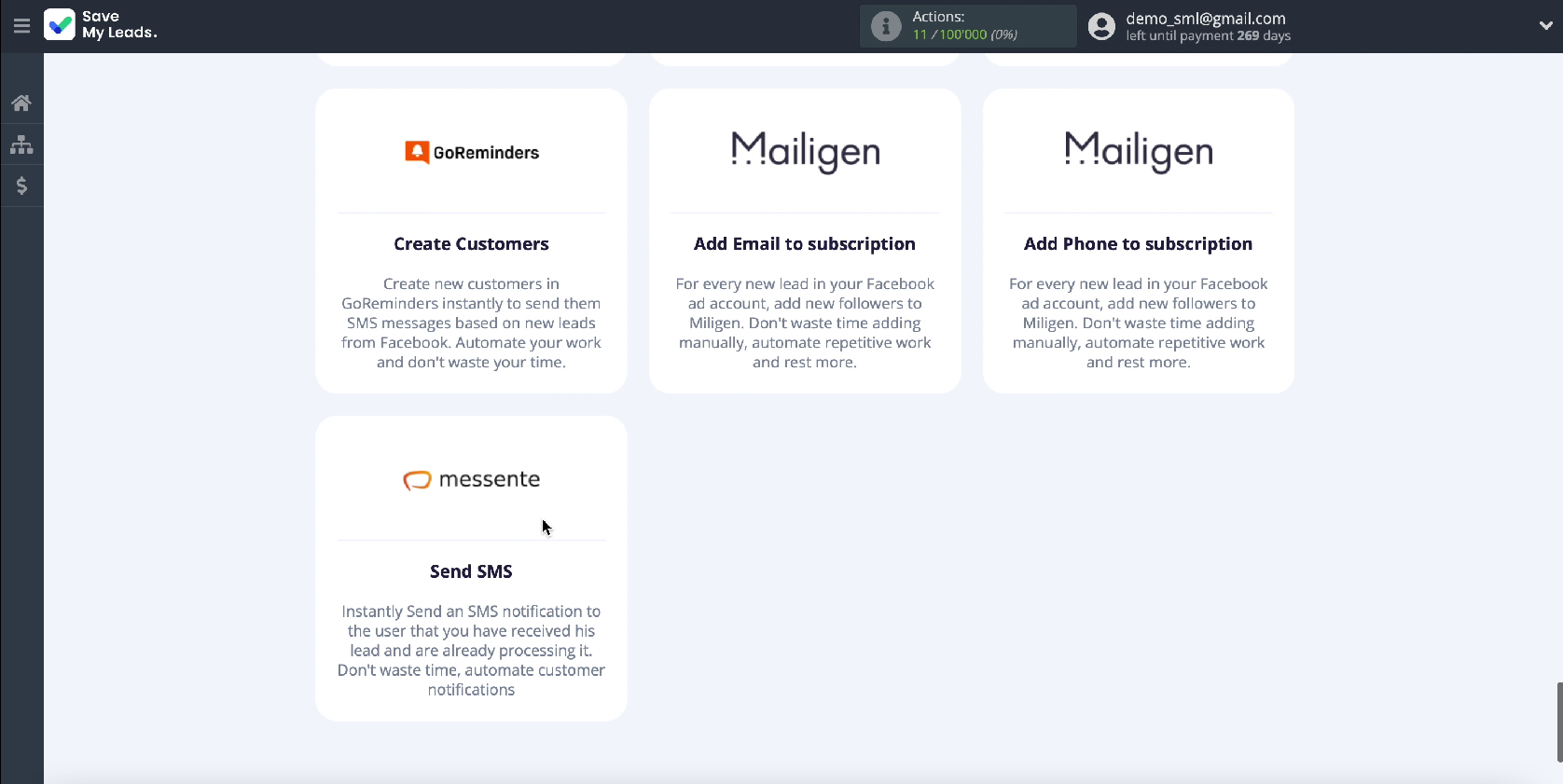The image size is (1563, 784).
Task: Click the Actions info icon
Action: pos(886,26)
